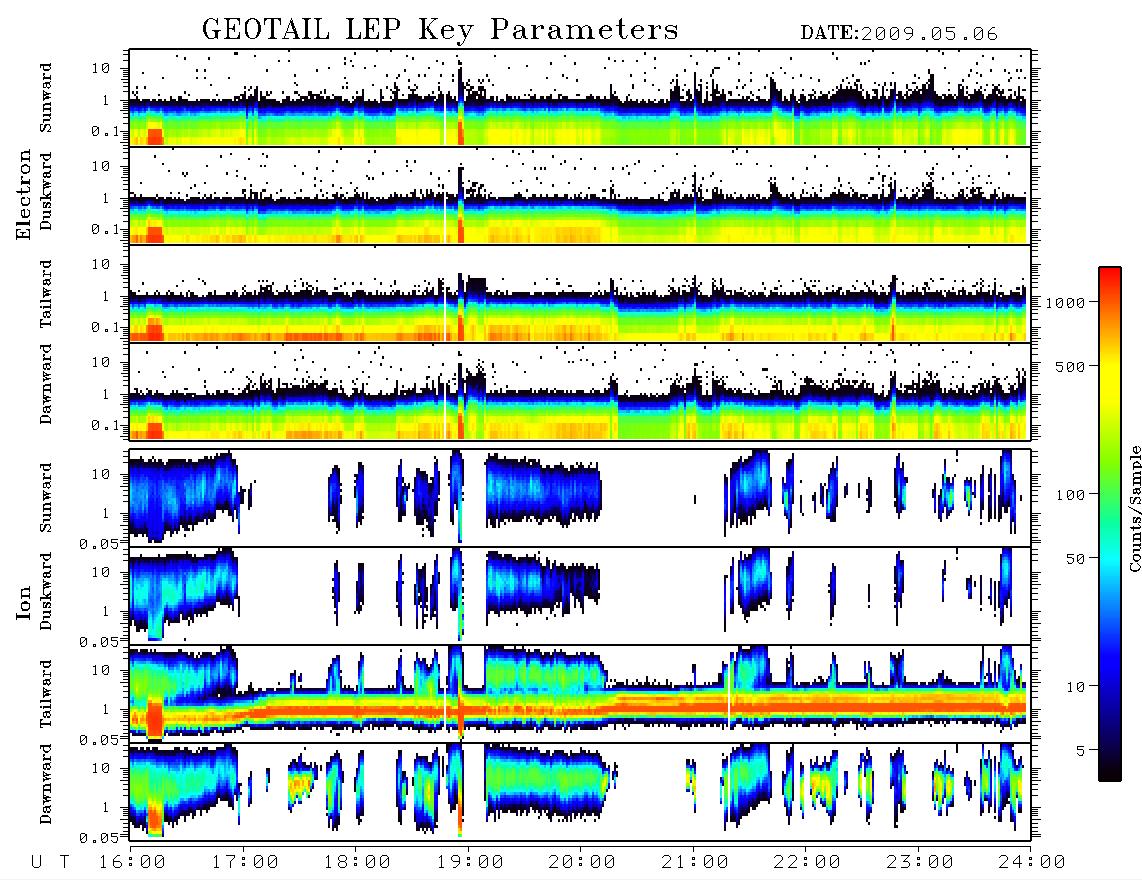Click the Ion Dawnward panel label
1142x880 pixels.
[x=46, y=784]
